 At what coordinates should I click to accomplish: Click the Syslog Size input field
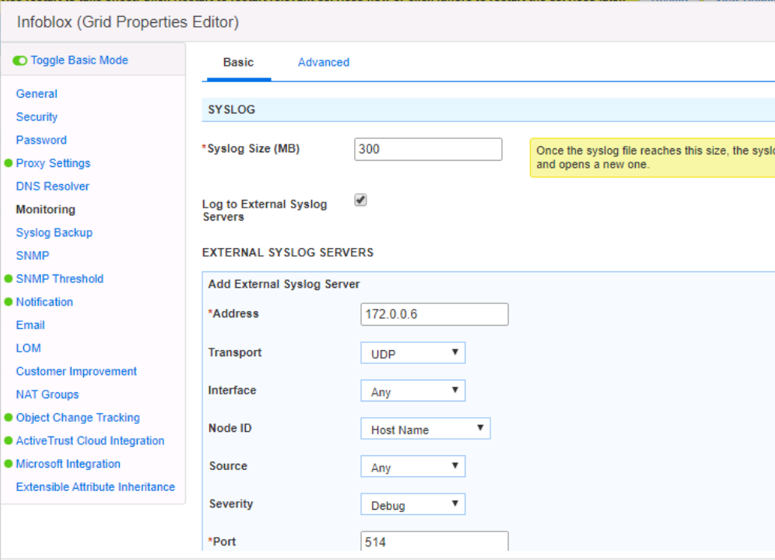coord(428,149)
